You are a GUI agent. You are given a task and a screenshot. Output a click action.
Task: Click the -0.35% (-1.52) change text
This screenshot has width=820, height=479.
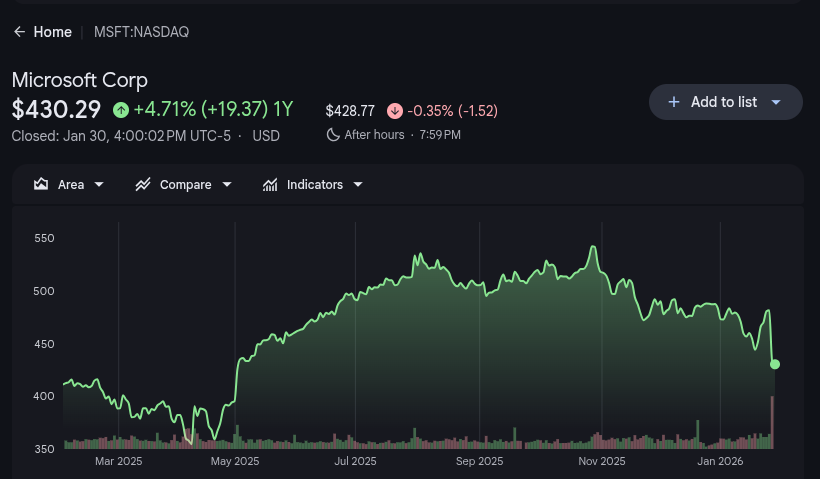pos(452,111)
